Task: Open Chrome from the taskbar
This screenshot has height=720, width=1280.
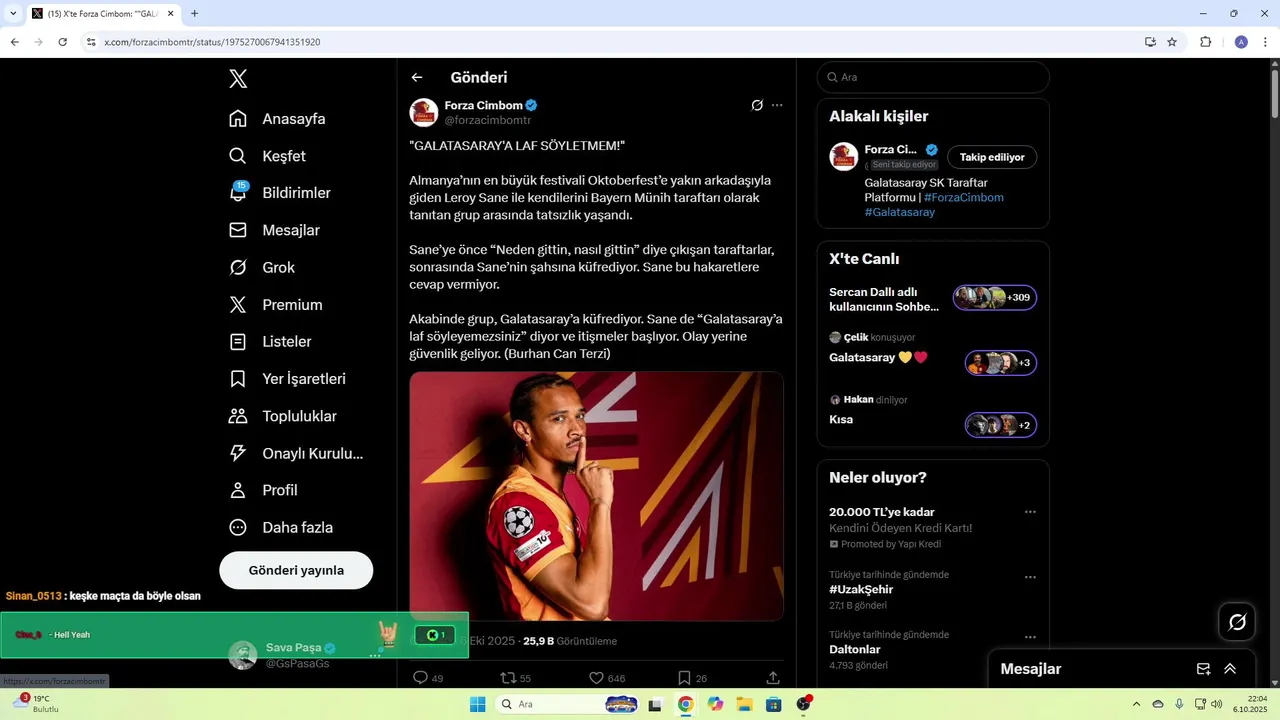Action: 685,704
